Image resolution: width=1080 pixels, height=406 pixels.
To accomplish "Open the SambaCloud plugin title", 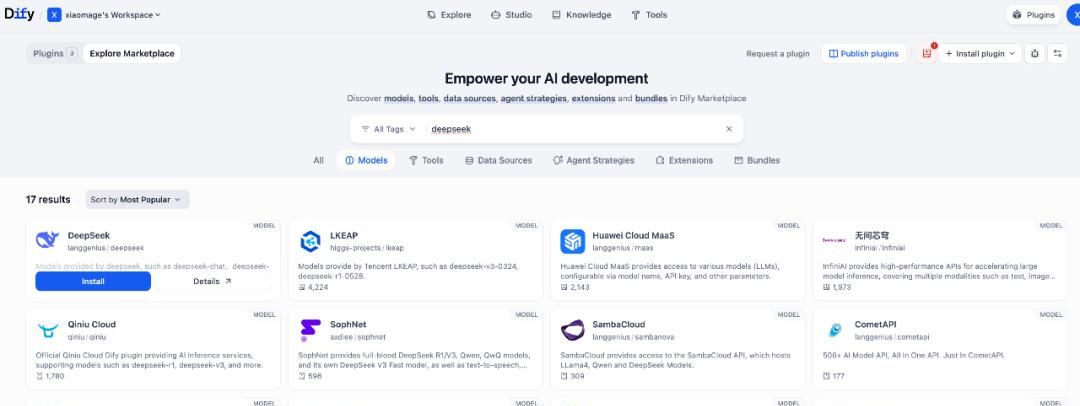I will point(618,324).
